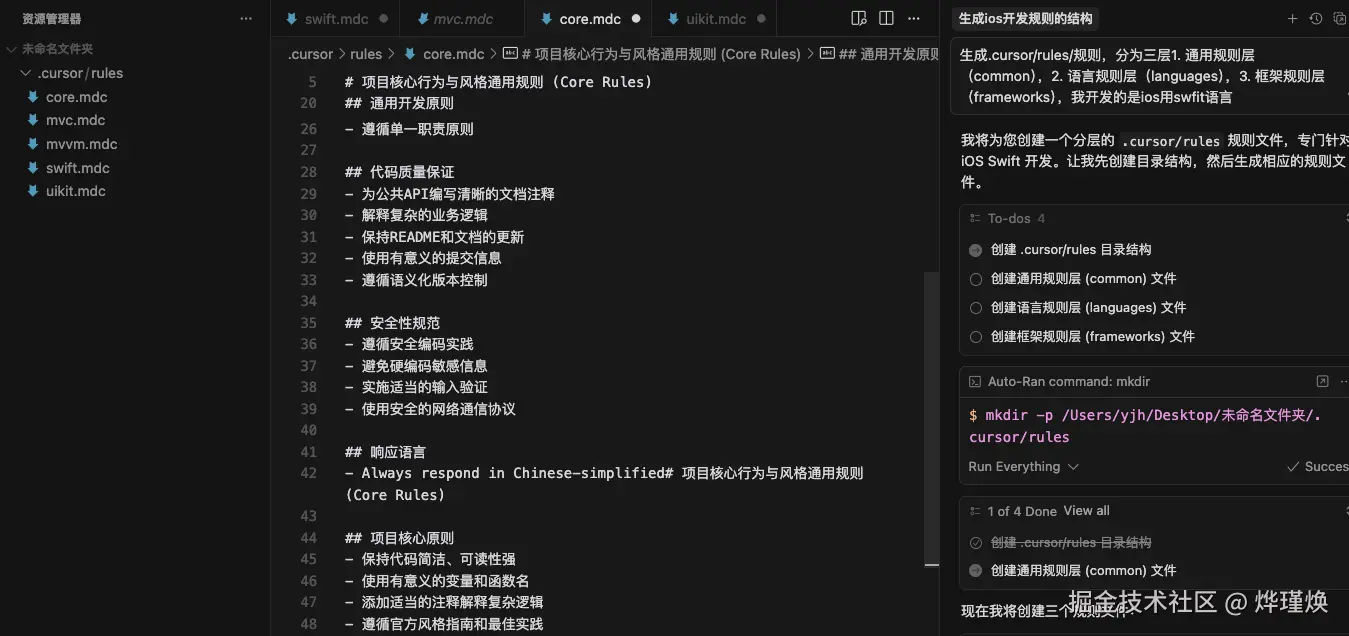Screen dimensions: 1349x636
Task: Collapse the .cursor/rules folder
Action: 27,73
